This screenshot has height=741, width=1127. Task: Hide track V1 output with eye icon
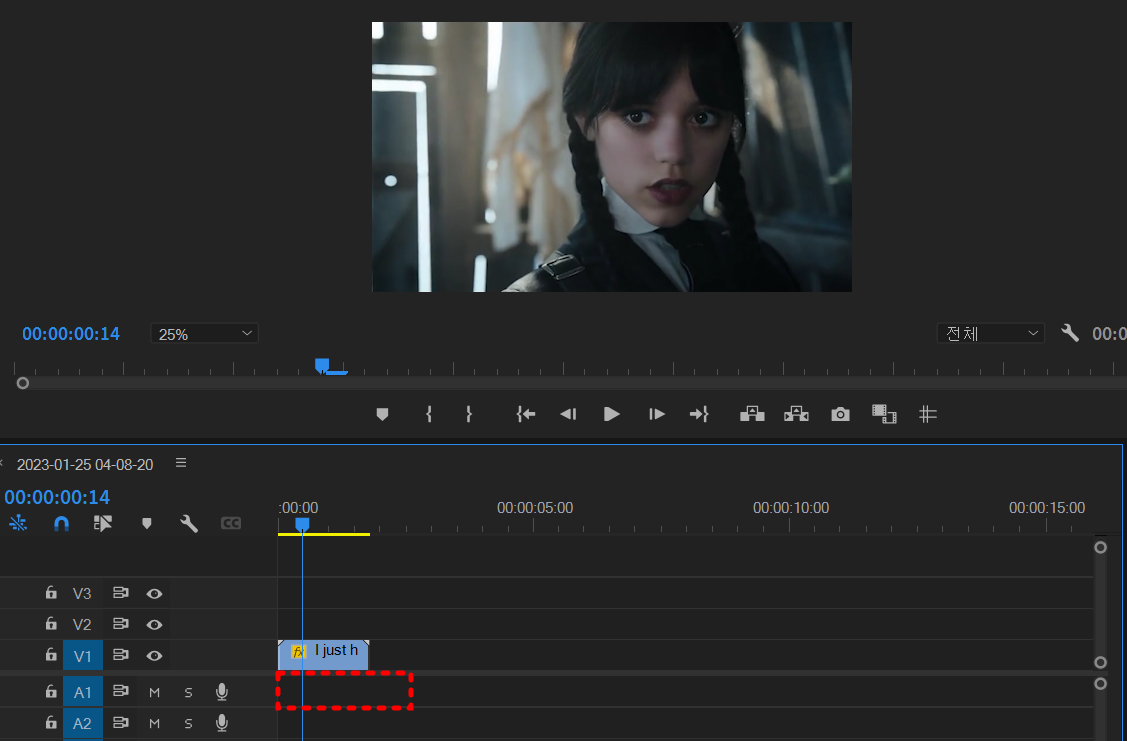click(x=154, y=655)
